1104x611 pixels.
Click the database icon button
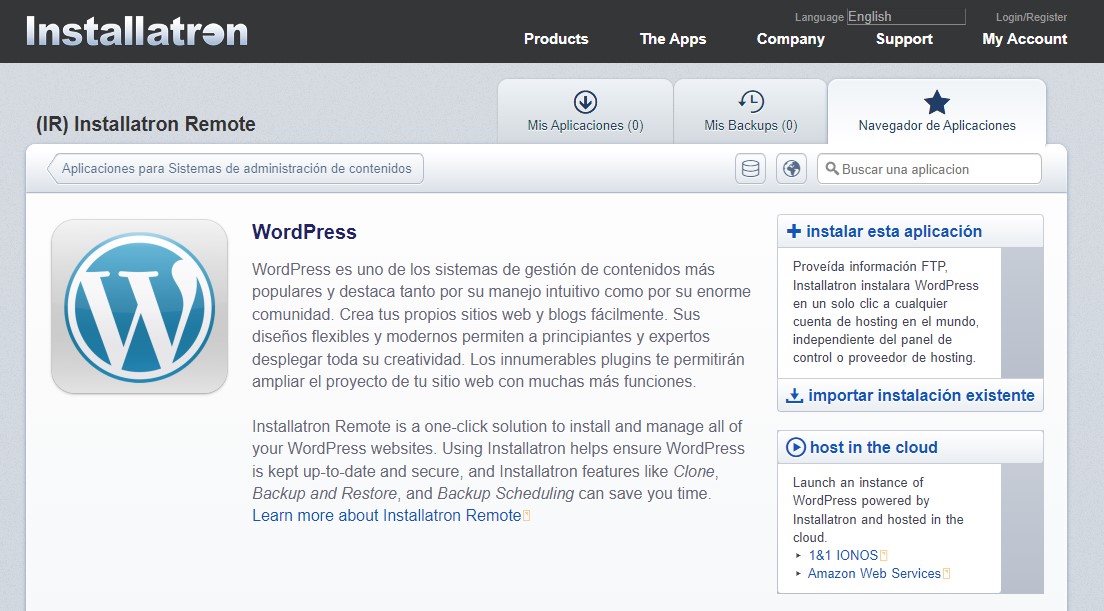[x=750, y=169]
